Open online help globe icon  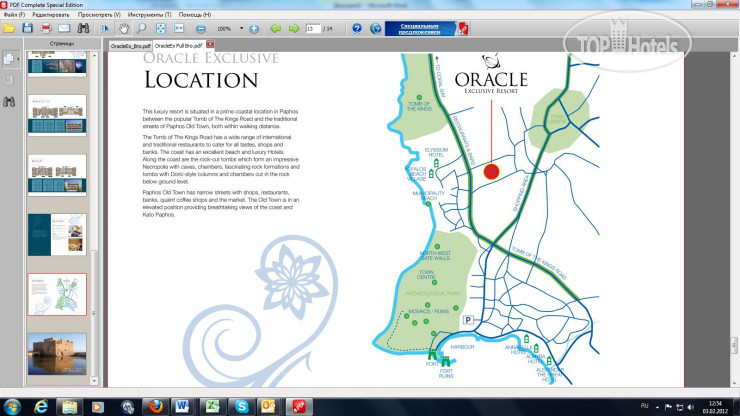(376, 28)
